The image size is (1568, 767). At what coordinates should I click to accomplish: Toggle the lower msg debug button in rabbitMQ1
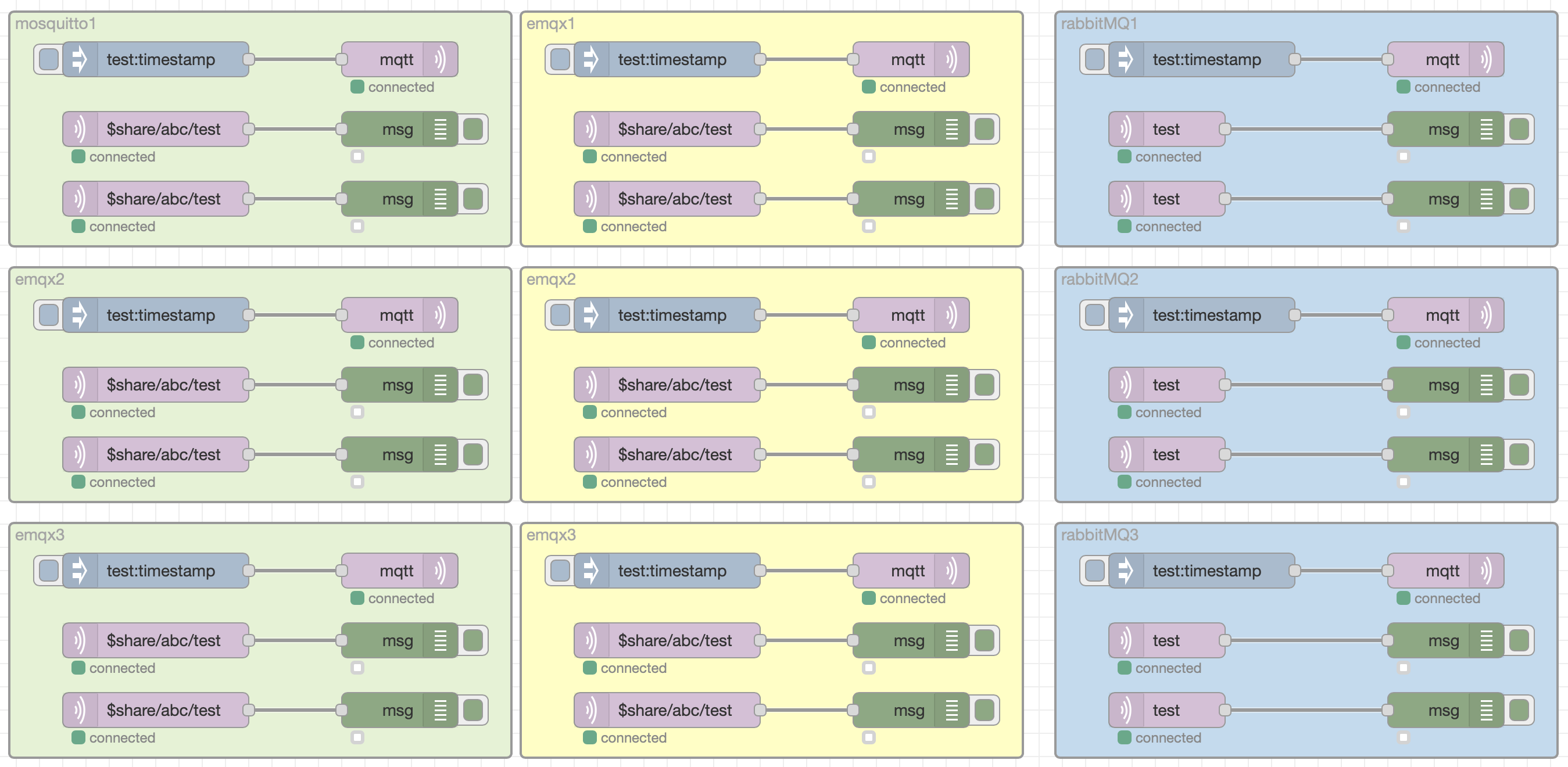click(x=1519, y=199)
